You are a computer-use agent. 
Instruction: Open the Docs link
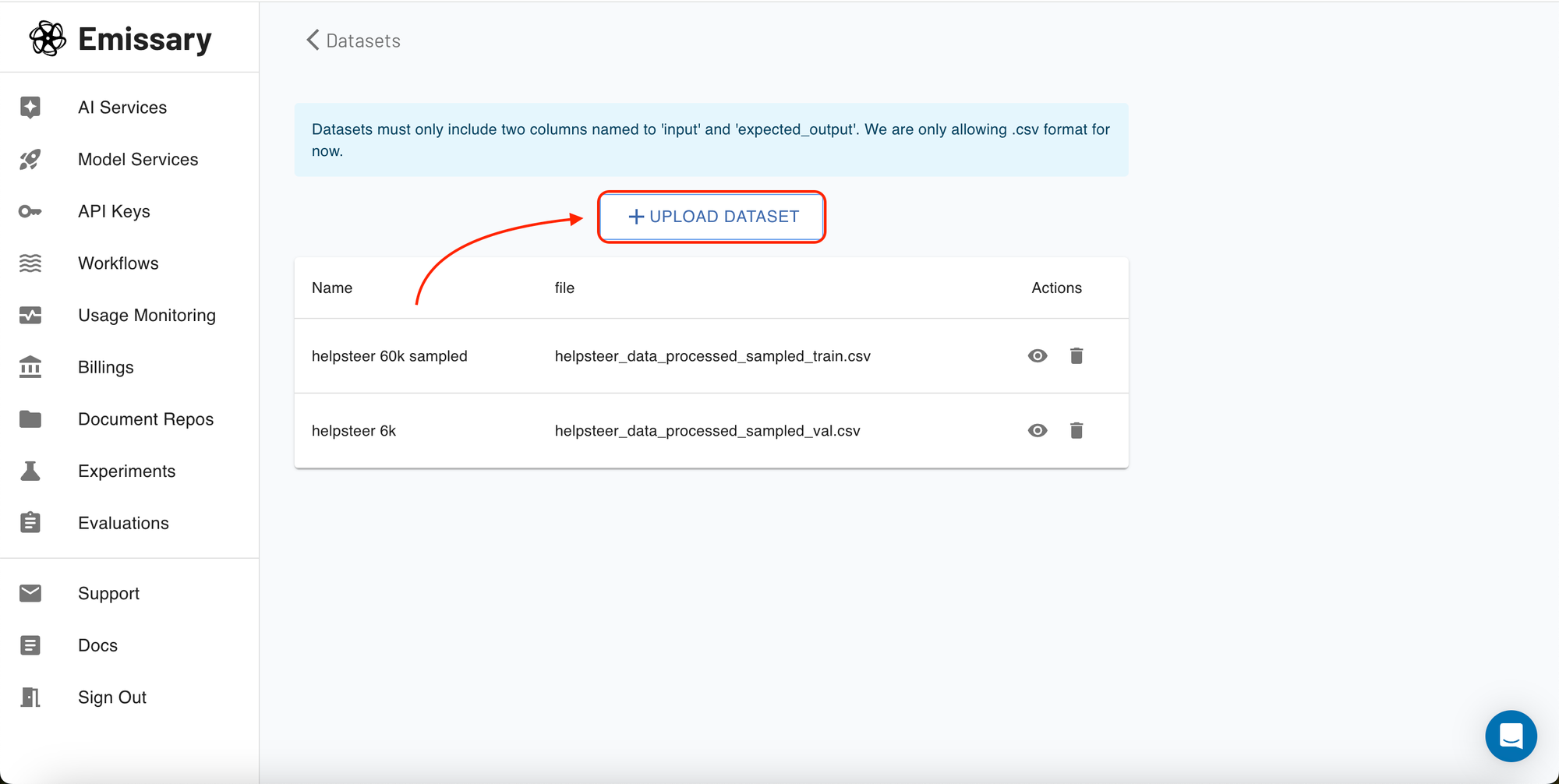tap(129, 645)
